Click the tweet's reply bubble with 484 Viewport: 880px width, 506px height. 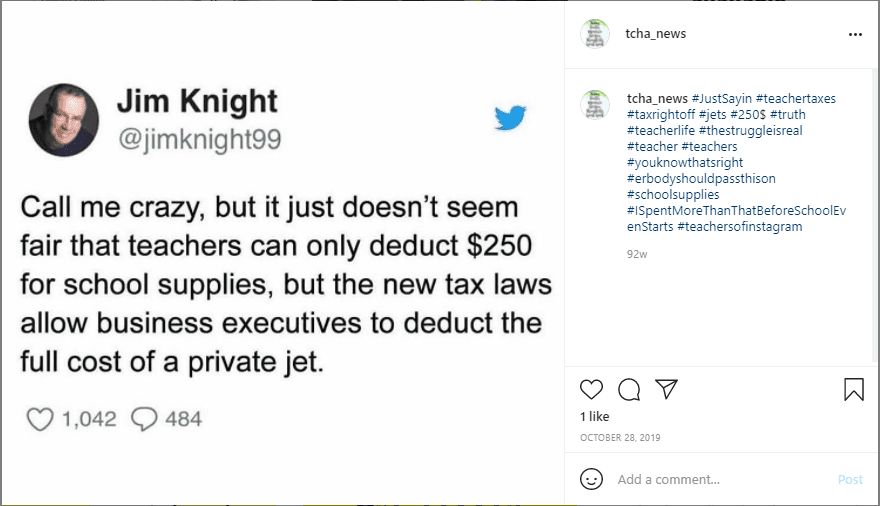coord(145,418)
